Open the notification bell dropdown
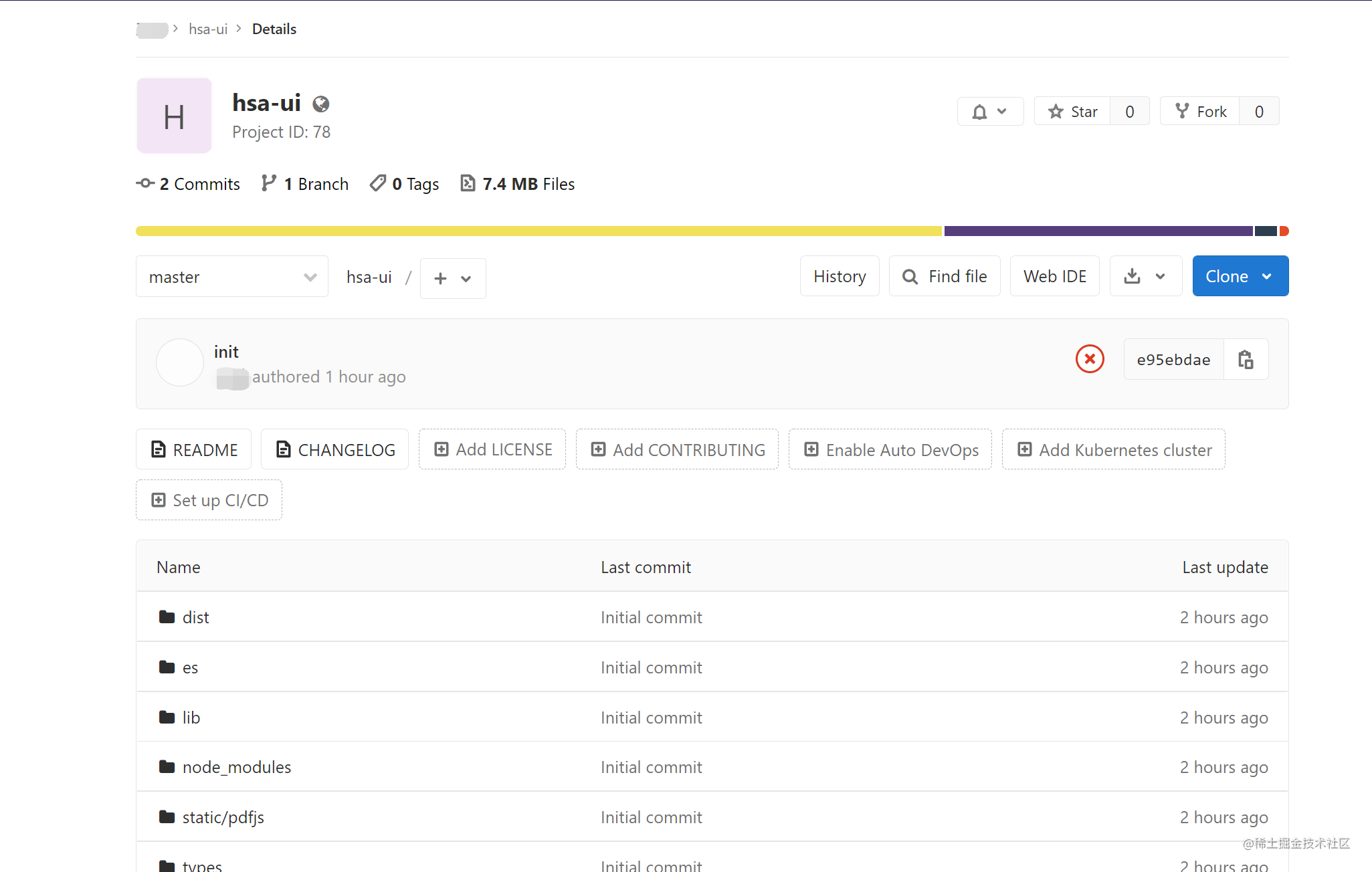The image size is (1372, 872). [990, 112]
